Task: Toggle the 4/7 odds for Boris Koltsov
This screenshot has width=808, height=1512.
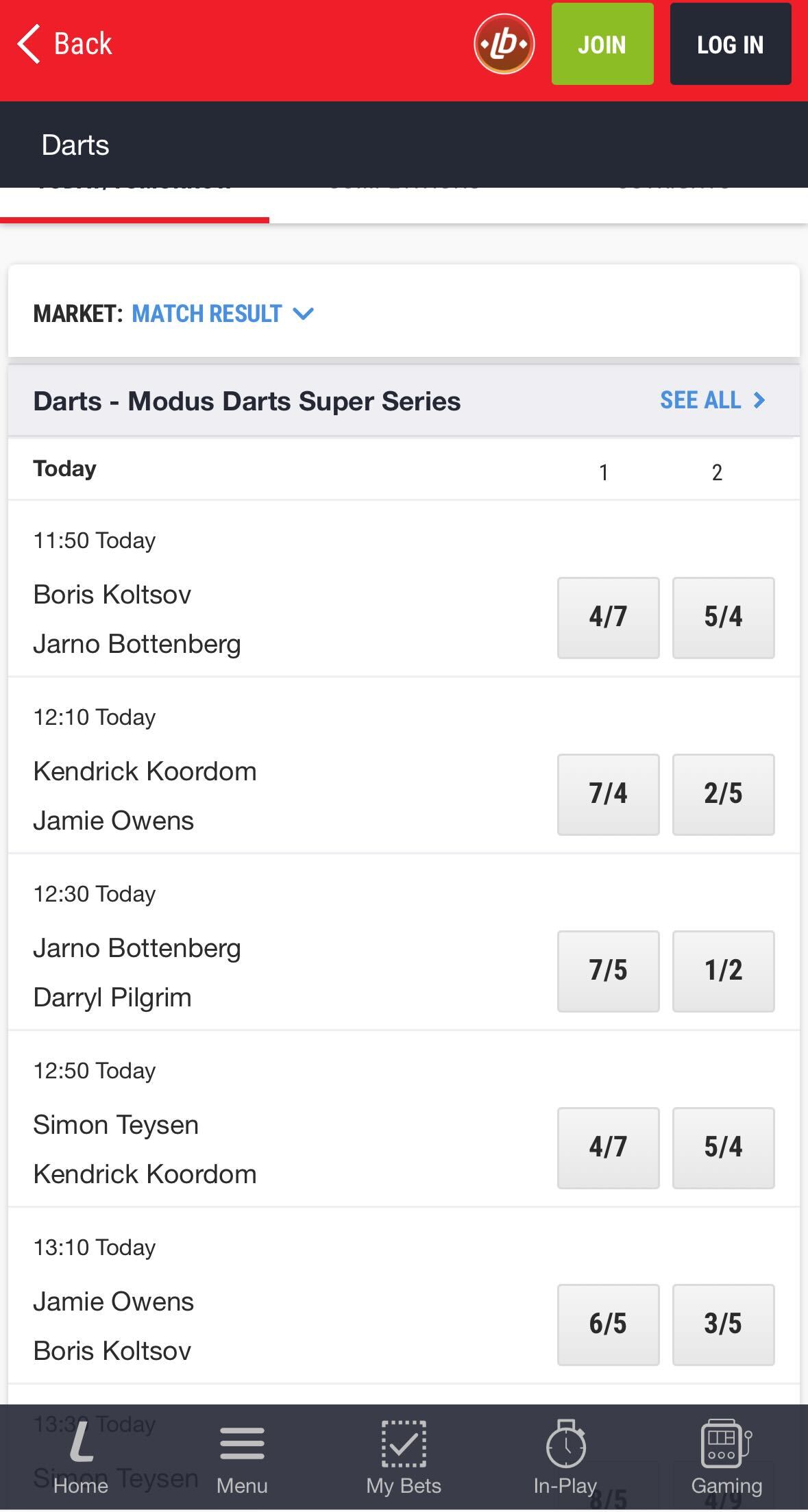Action: 607,617
